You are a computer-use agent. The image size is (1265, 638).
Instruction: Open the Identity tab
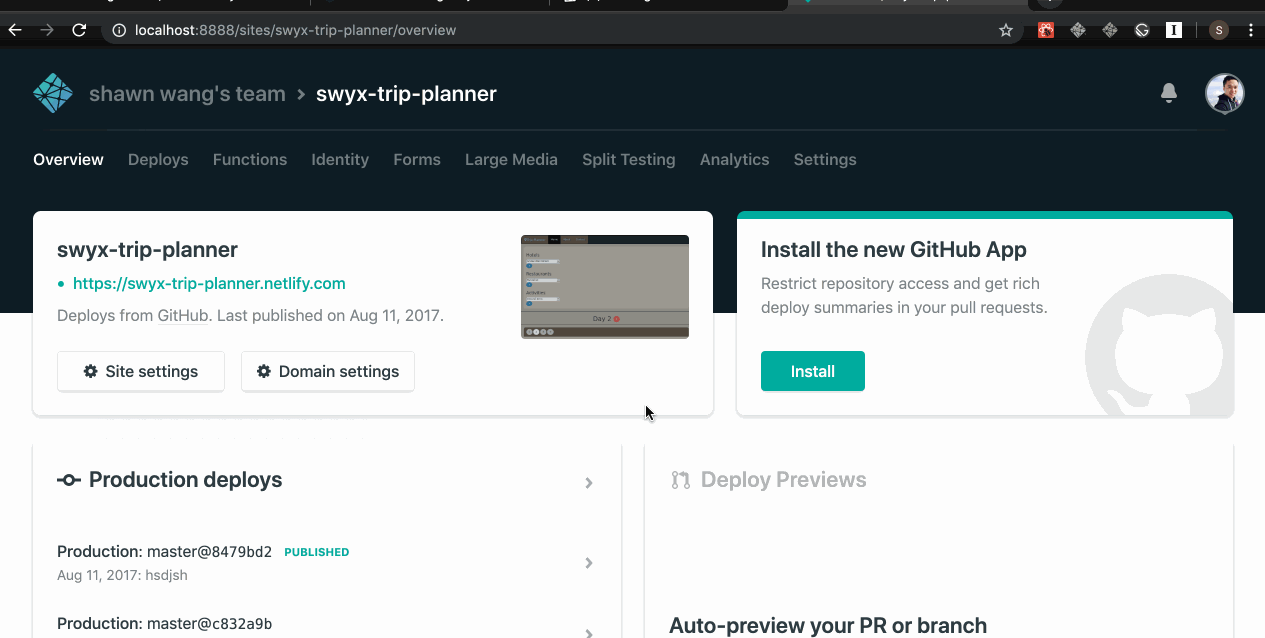tap(340, 159)
